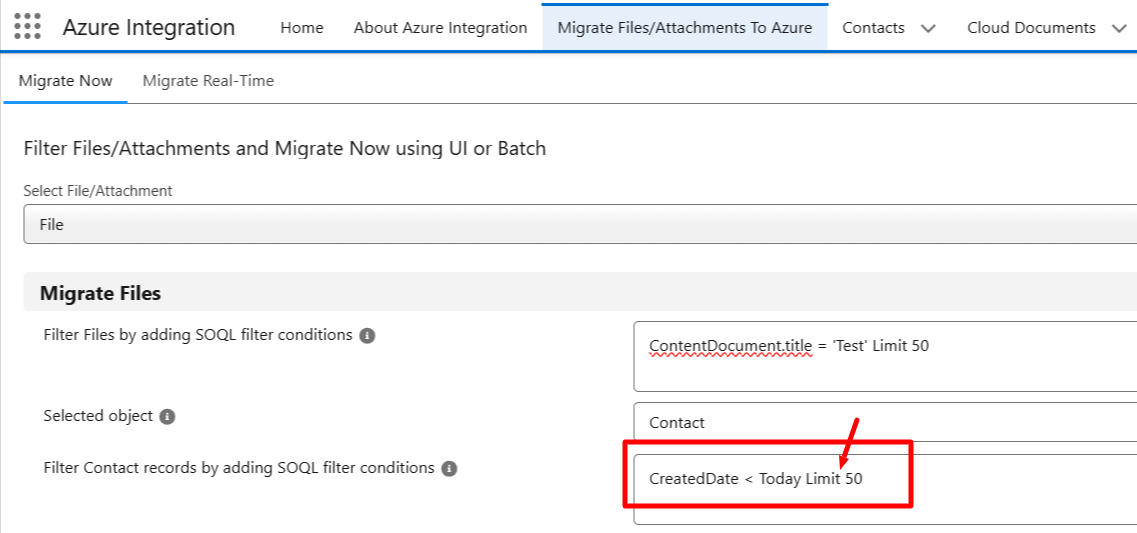Open Select File/Attachment combo box showing File
The height and width of the screenshot is (533, 1137).
[x=580, y=224]
